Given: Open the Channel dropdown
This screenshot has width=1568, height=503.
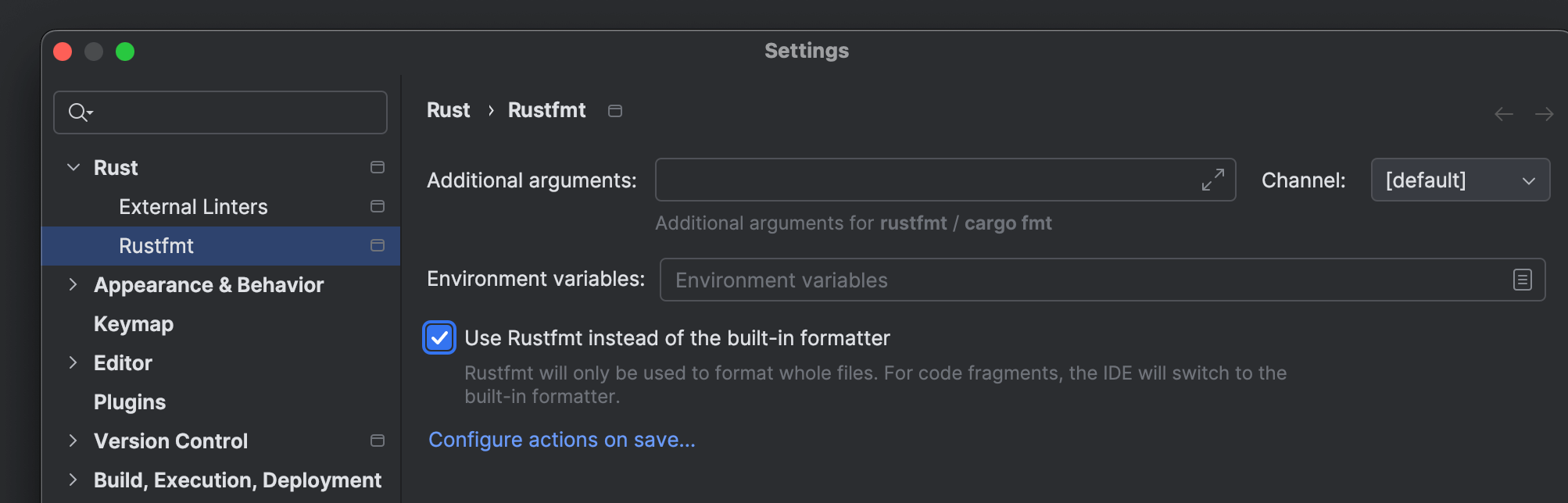Looking at the screenshot, I should click(x=1459, y=180).
